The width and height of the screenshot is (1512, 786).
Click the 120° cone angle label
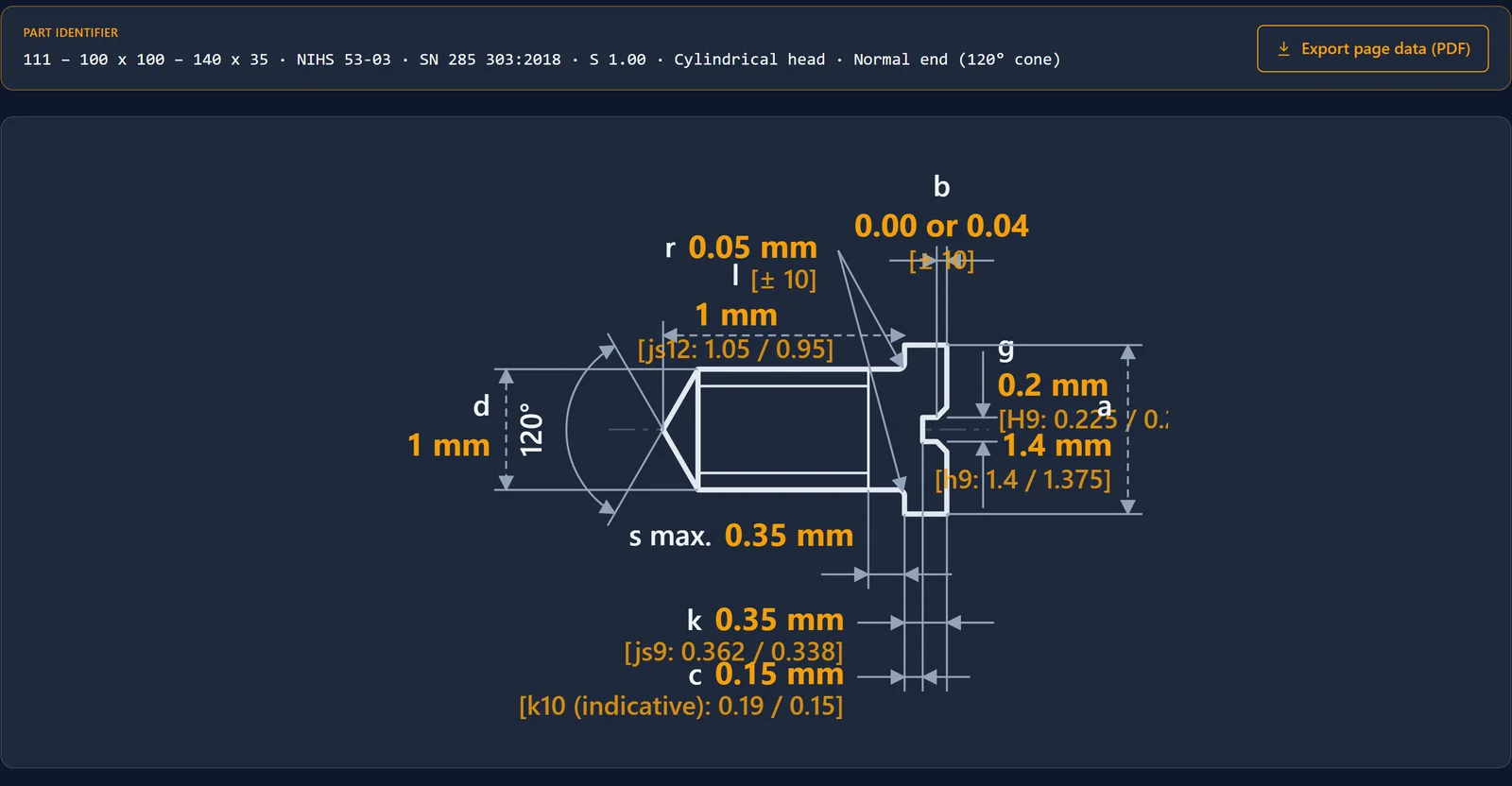pyautogui.click(x=532, y=429)
